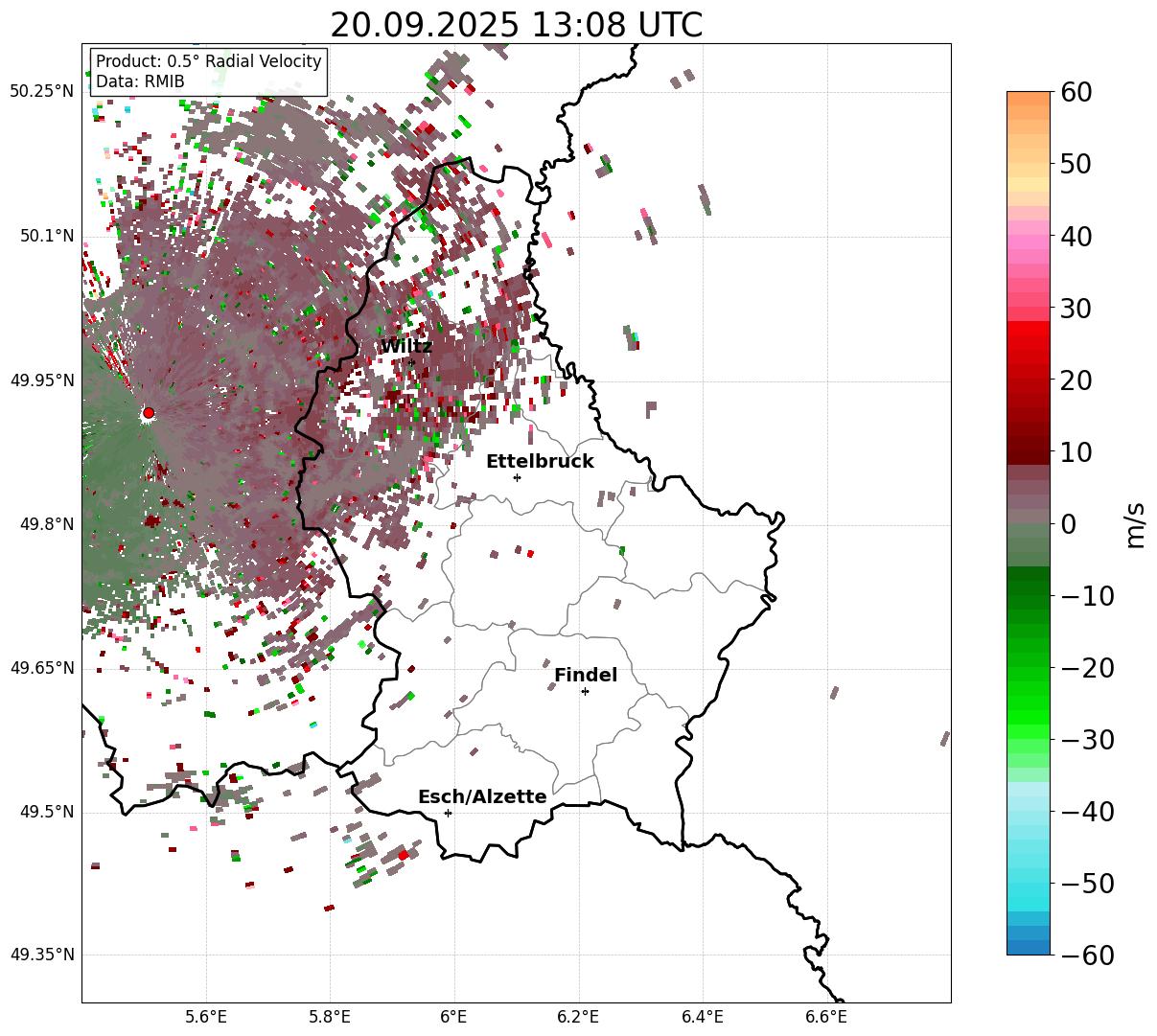Viewport: 1157px width, 1036px height.
Task: Click the 50.25°N latitude label
Action: (x=41, y=92)
